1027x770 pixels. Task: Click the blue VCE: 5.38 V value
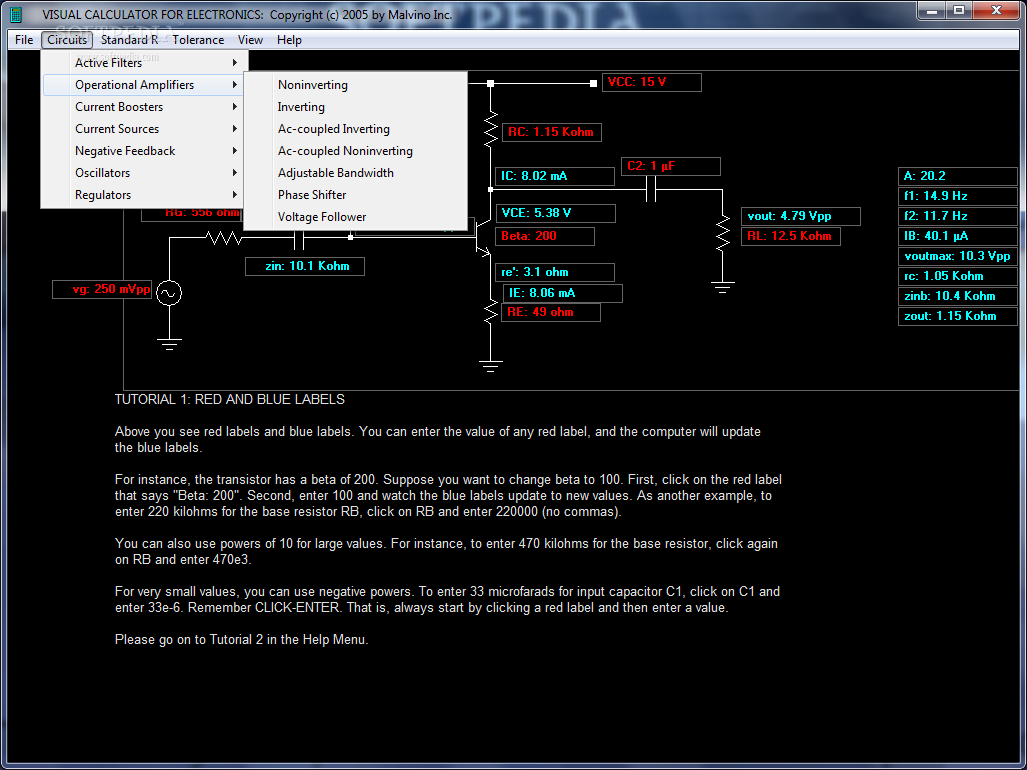point(556,213)
